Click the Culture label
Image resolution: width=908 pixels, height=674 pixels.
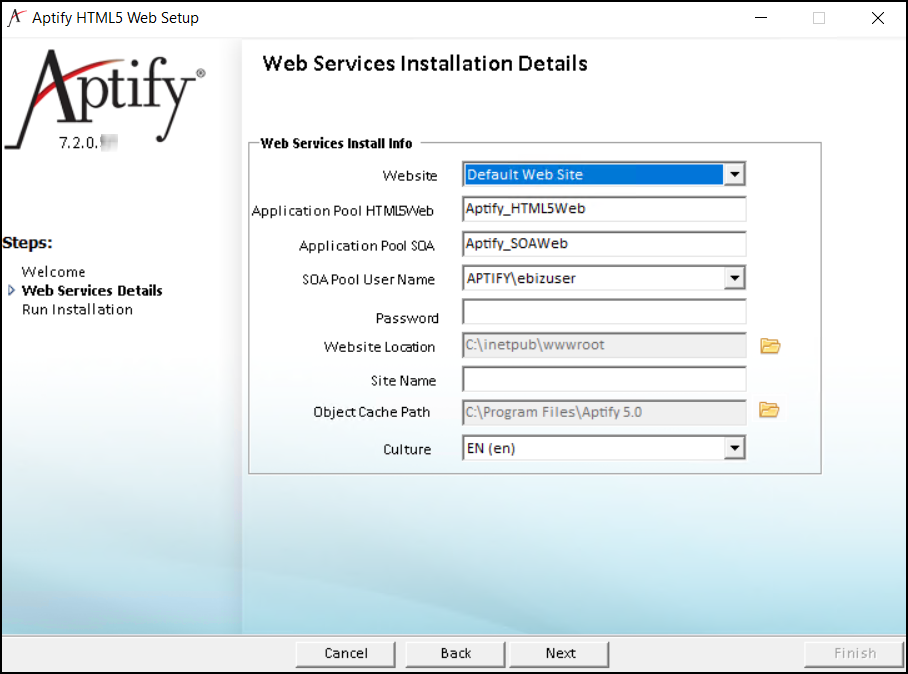(x=407, y=449)
